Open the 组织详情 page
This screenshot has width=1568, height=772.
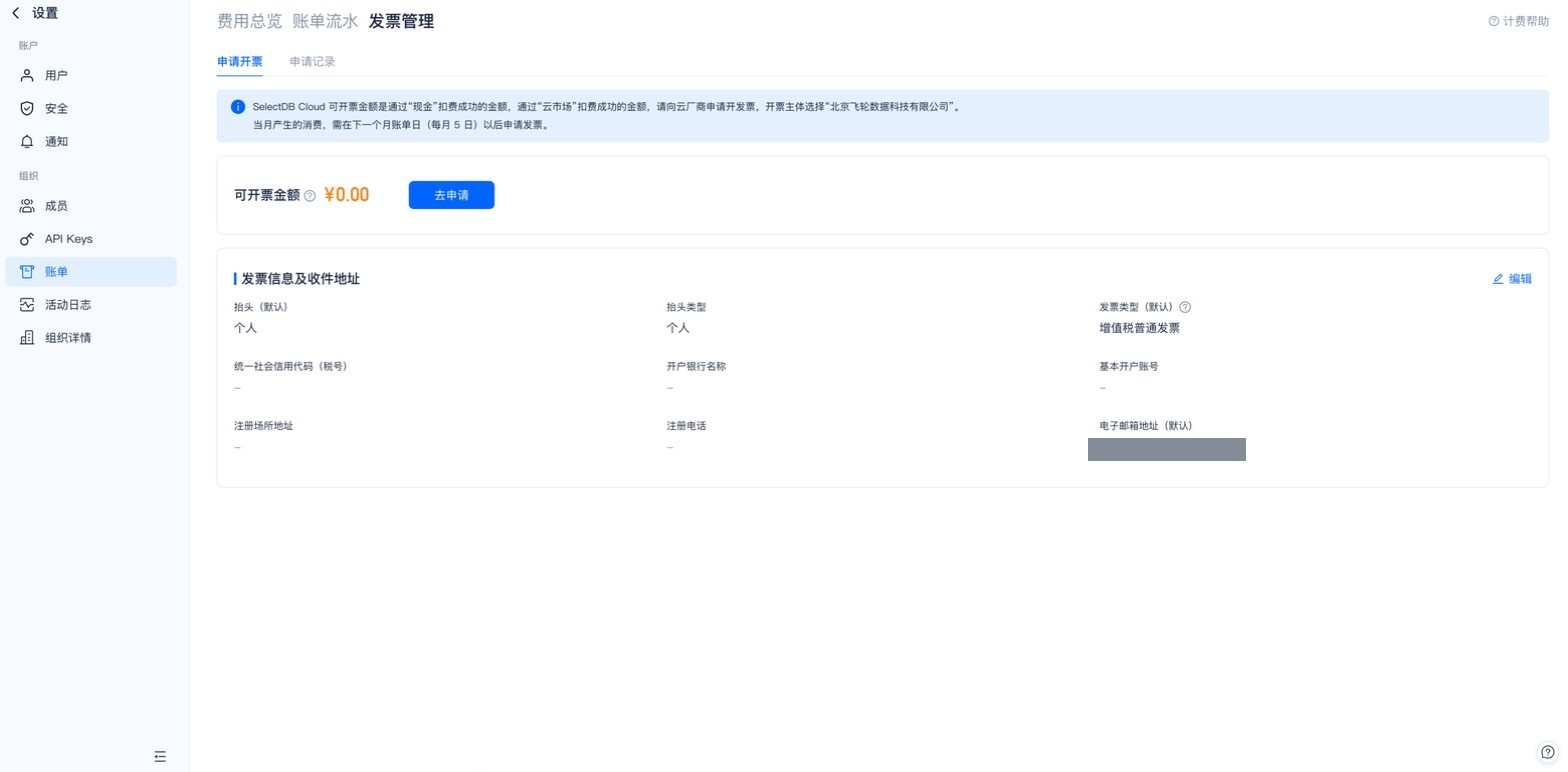click(x=91, y=337)
